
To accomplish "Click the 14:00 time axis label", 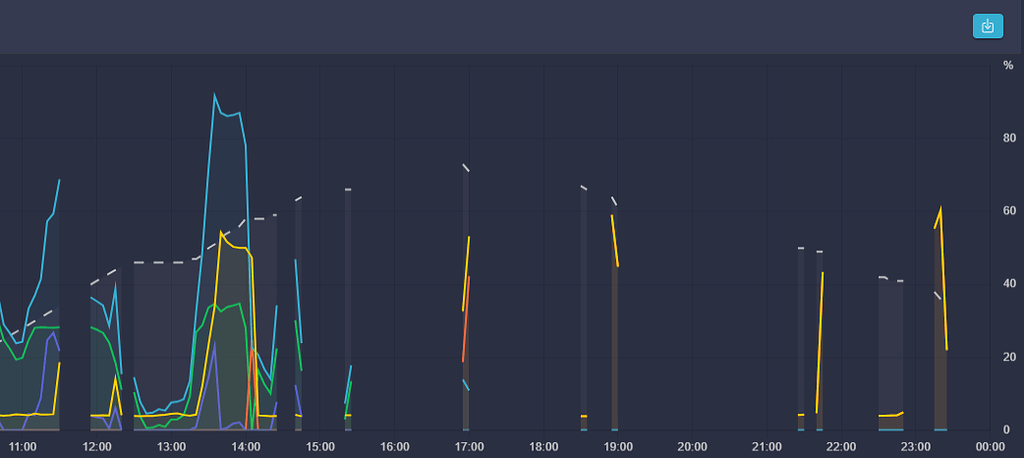I will [246, 446].
